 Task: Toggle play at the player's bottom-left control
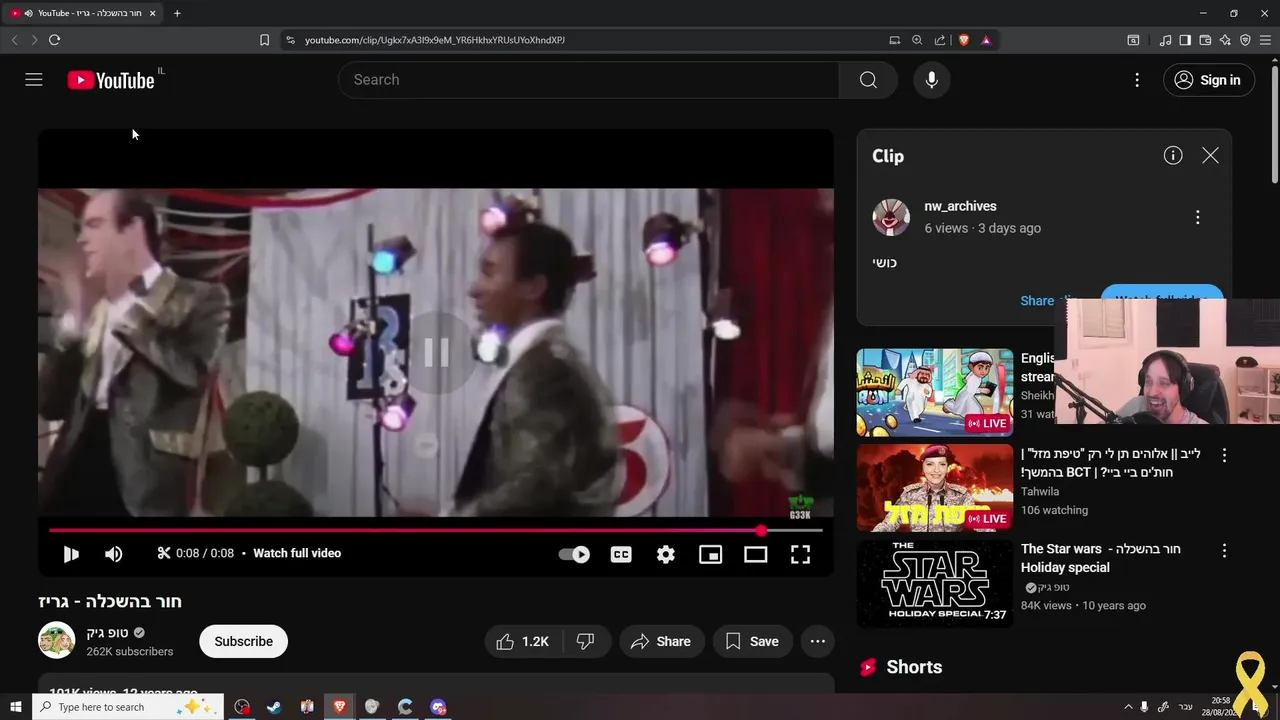71,554
